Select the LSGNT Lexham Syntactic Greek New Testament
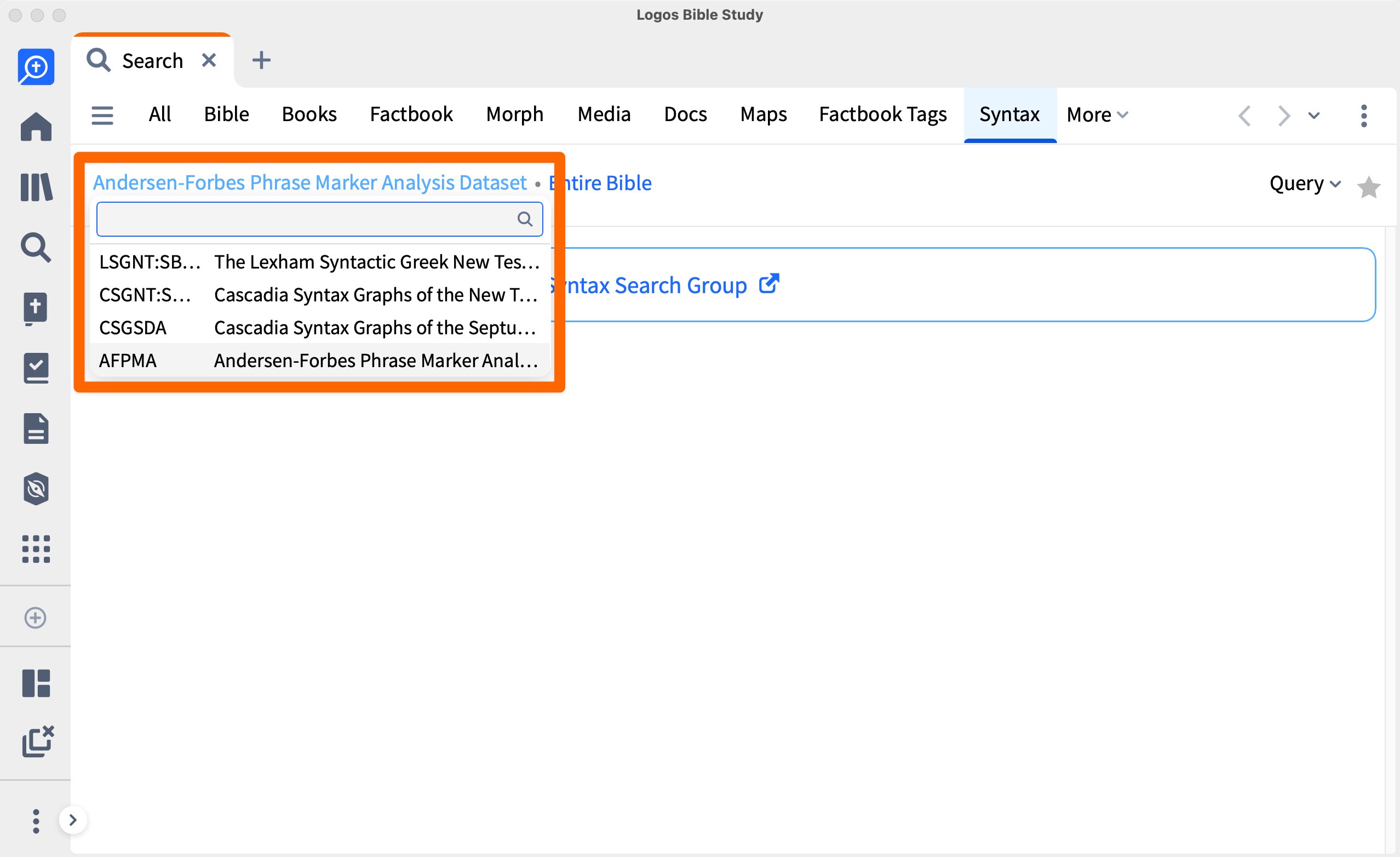This screenshot has height=857, width=1400. pos(320,262)
